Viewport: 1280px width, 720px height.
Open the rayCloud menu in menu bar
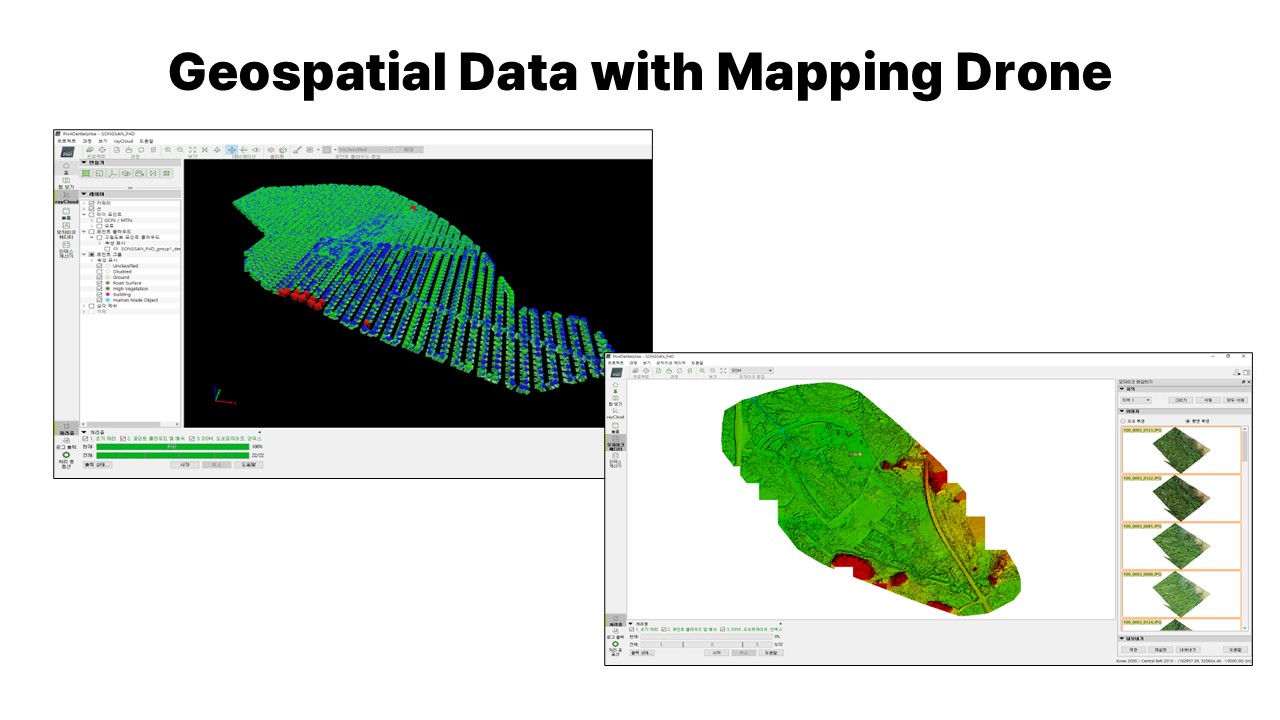click(123, 141)
